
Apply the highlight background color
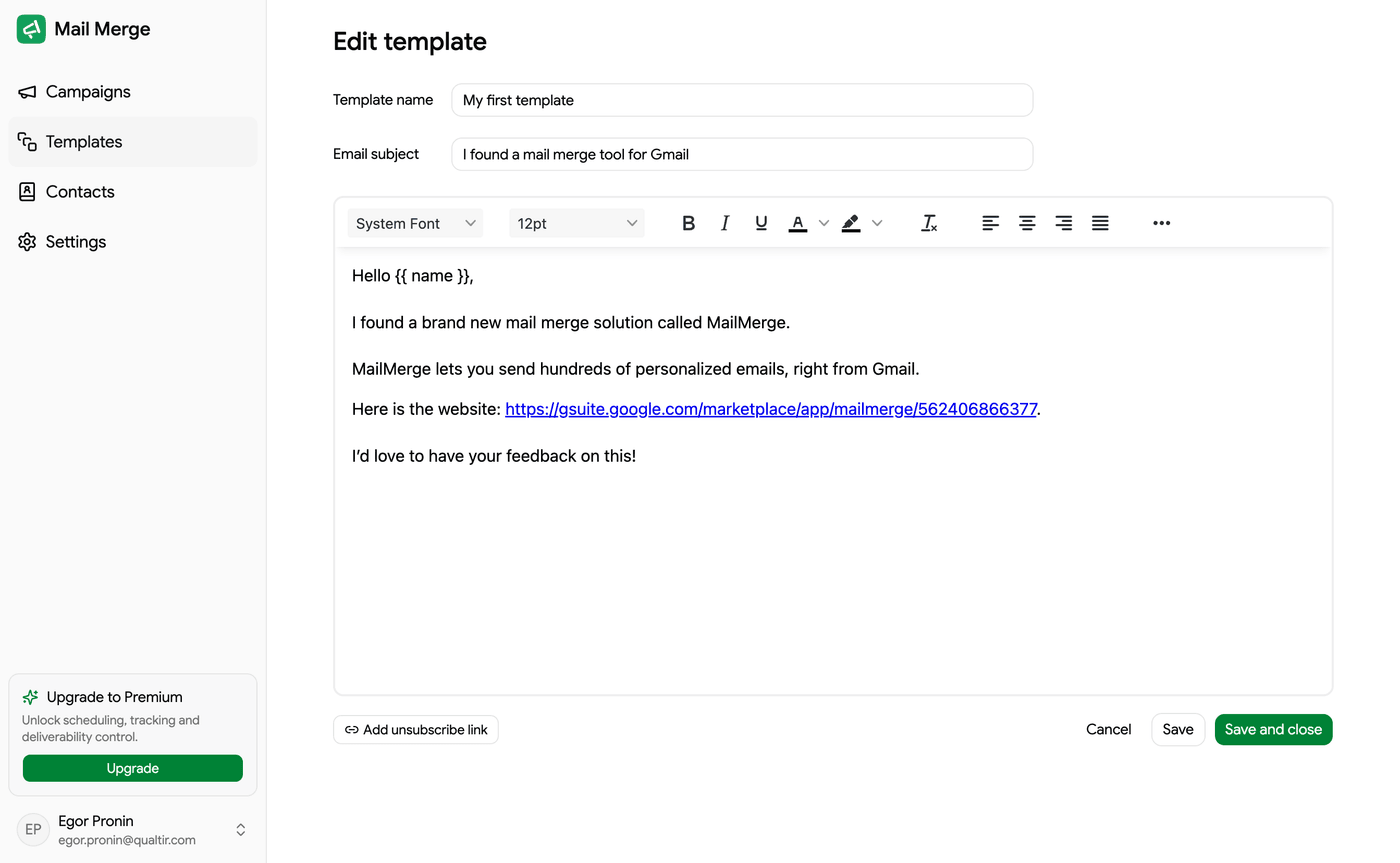point(851,223)
